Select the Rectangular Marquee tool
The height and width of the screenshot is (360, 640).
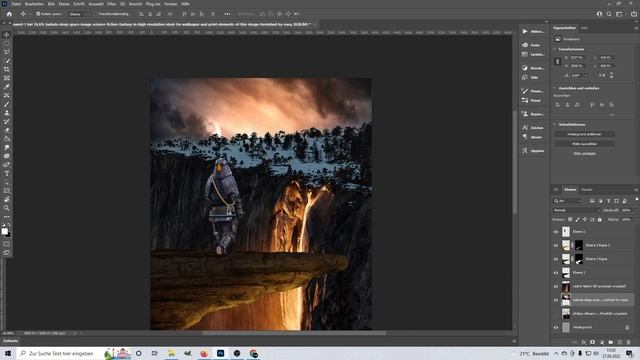7,43
